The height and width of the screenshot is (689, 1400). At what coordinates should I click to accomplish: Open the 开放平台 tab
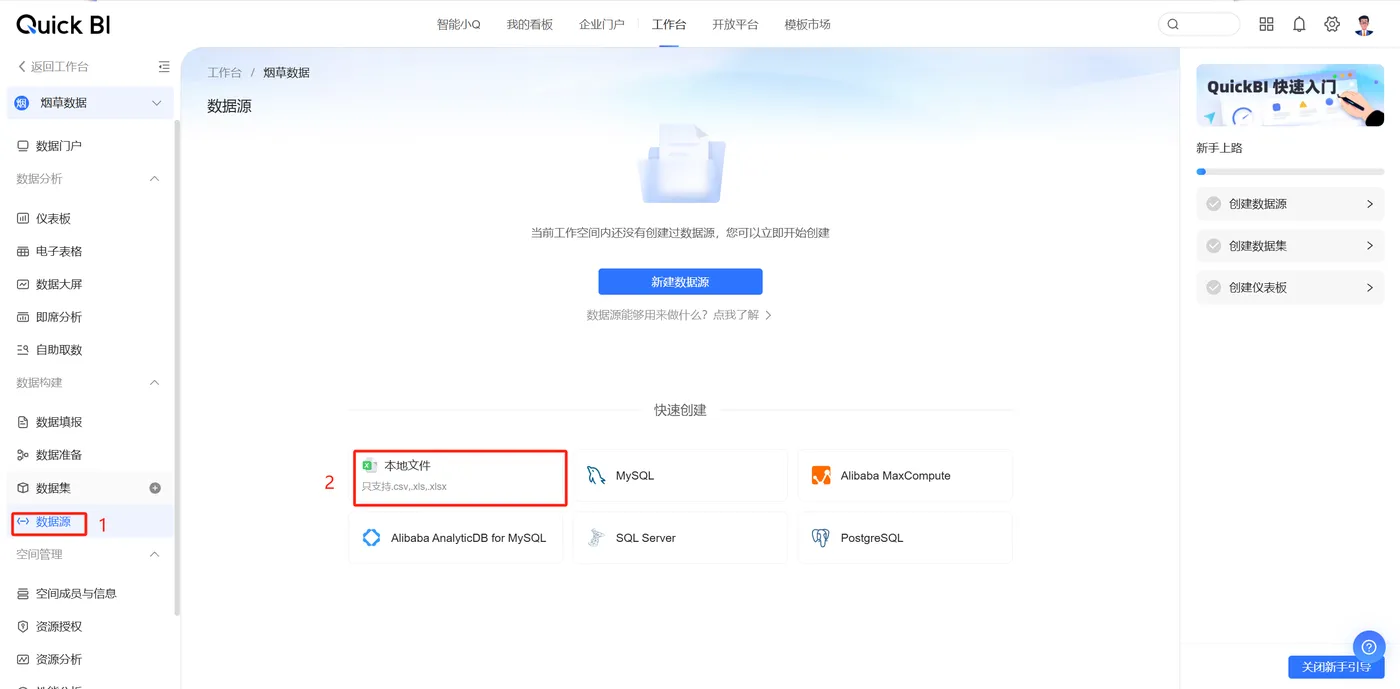[735, 24]
